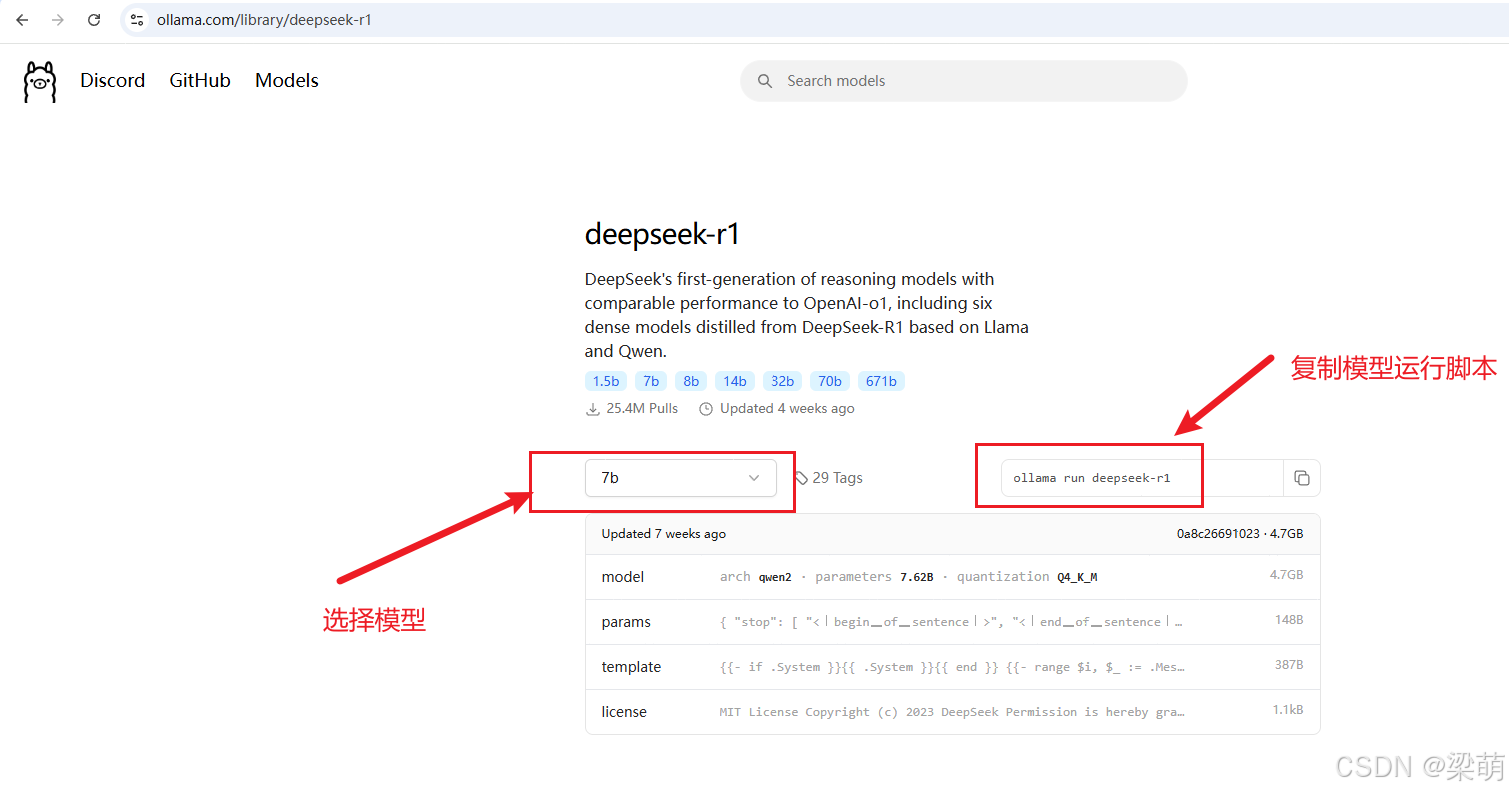Image resolution: width=1509 pixels, height=793 pixels.
Task: Select the 14b size tag
Action: click(x=735, y=381)
